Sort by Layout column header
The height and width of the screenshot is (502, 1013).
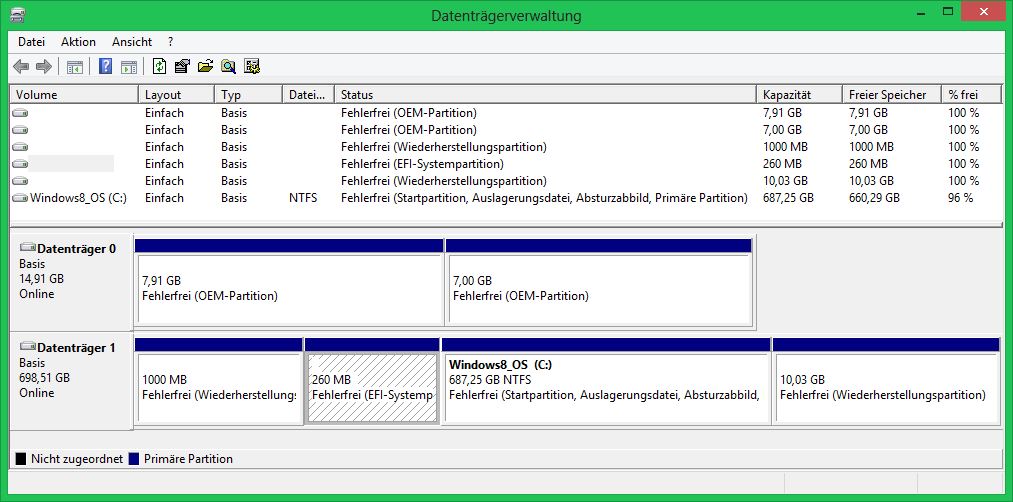[x=176, y=95]
